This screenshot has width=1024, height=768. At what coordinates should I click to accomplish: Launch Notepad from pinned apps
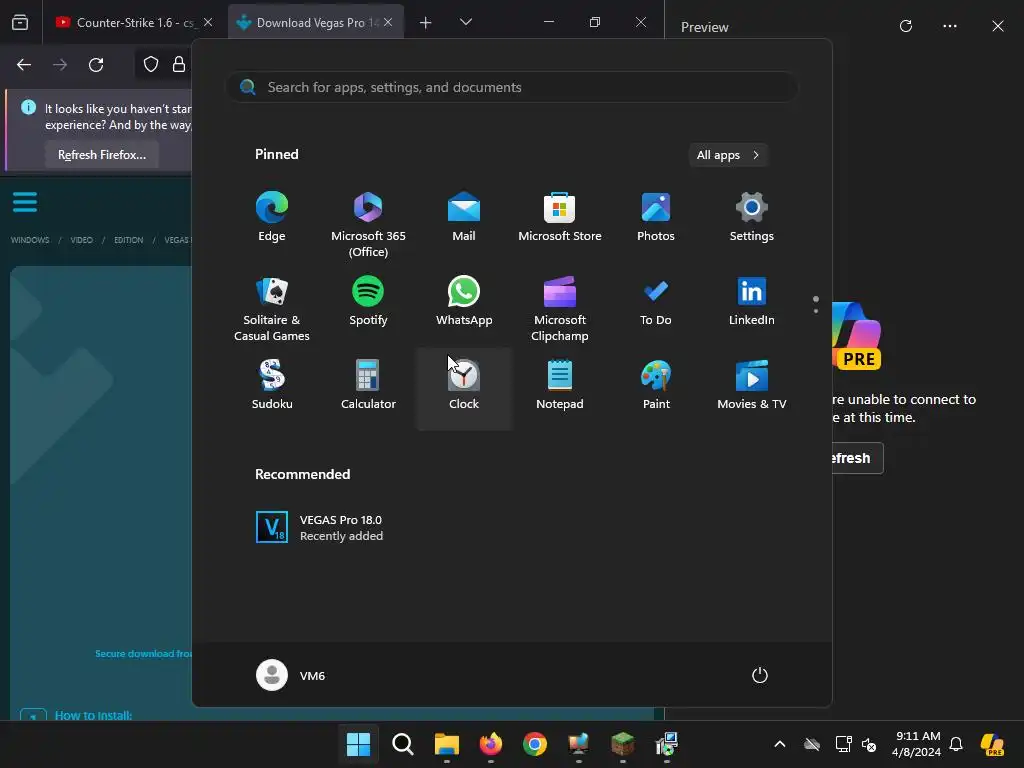[x=560, y=385]
